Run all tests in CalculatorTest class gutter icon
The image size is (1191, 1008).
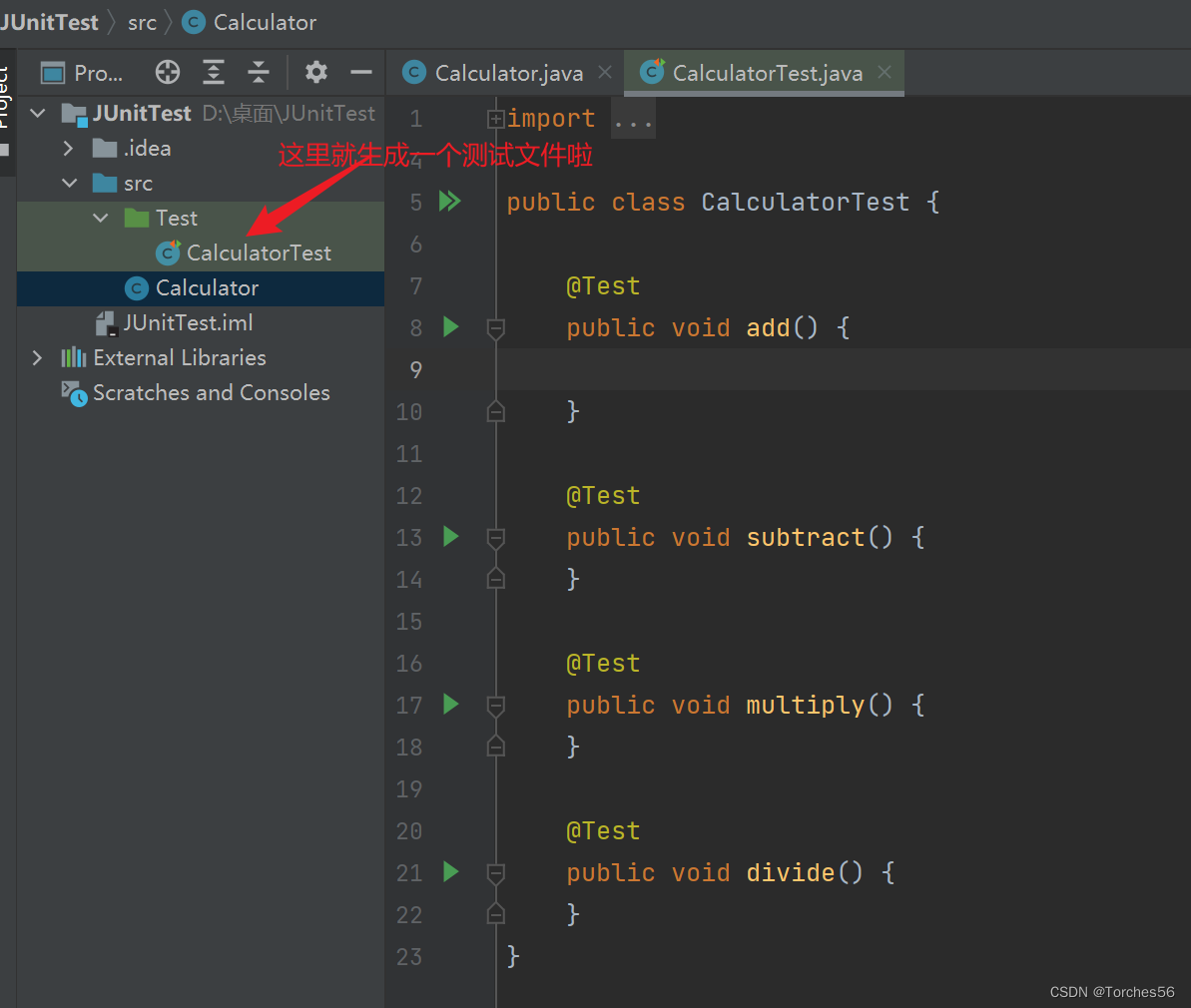[x=449, y=202]
